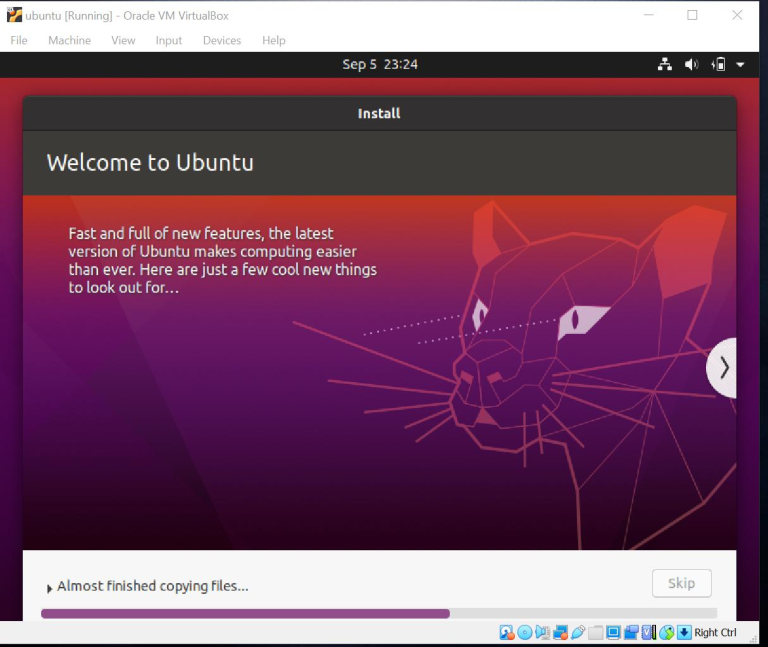Open the Ubuntu system menu dropdown arrow

click(740, 65)
